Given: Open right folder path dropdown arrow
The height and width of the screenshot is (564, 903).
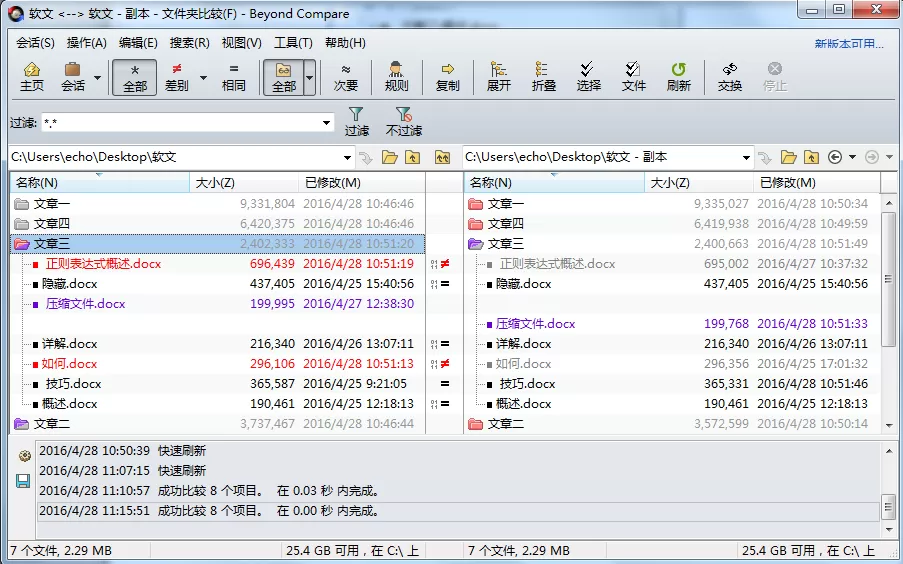Looking at the screenshot, I should click(746, 157).
